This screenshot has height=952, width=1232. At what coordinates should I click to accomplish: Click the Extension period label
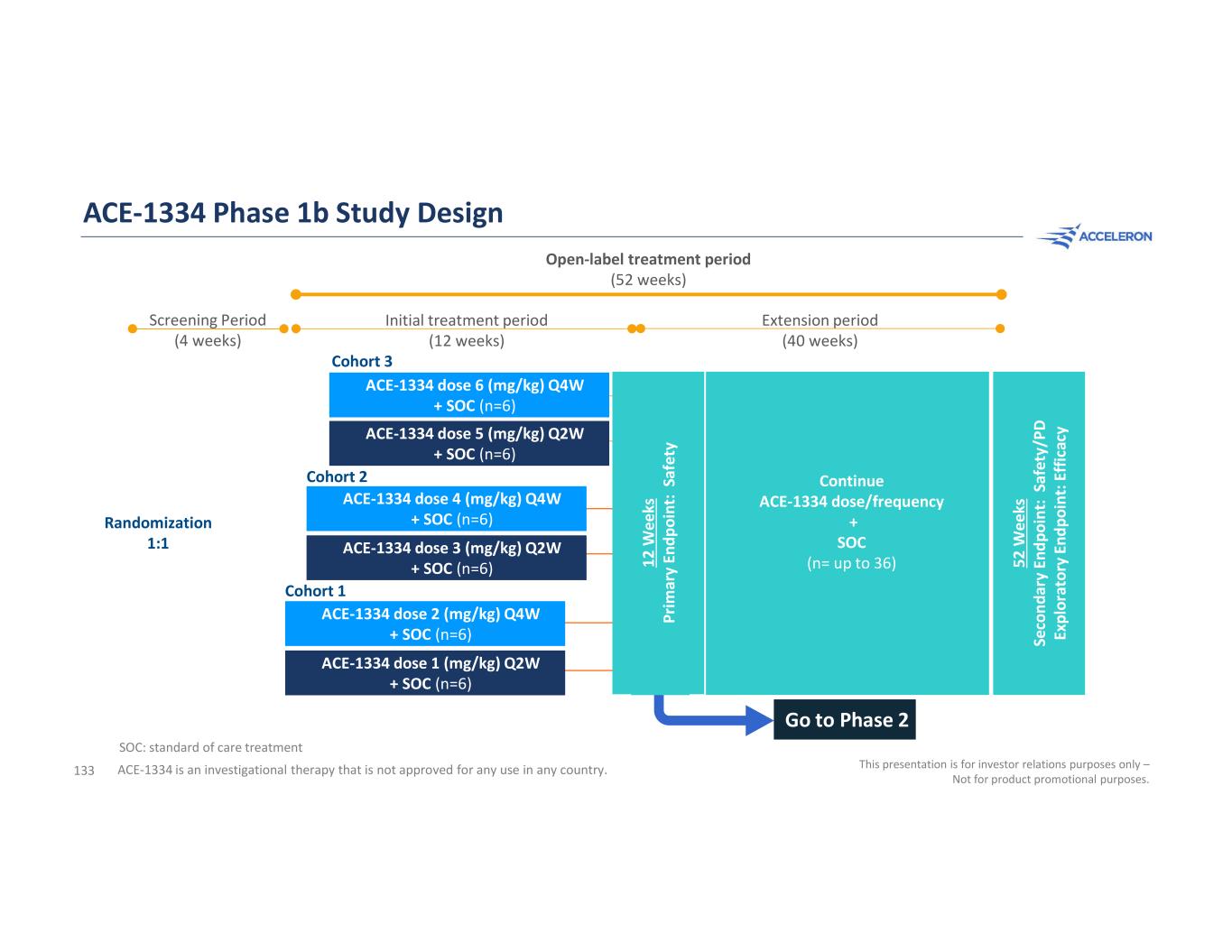[819, 320]
